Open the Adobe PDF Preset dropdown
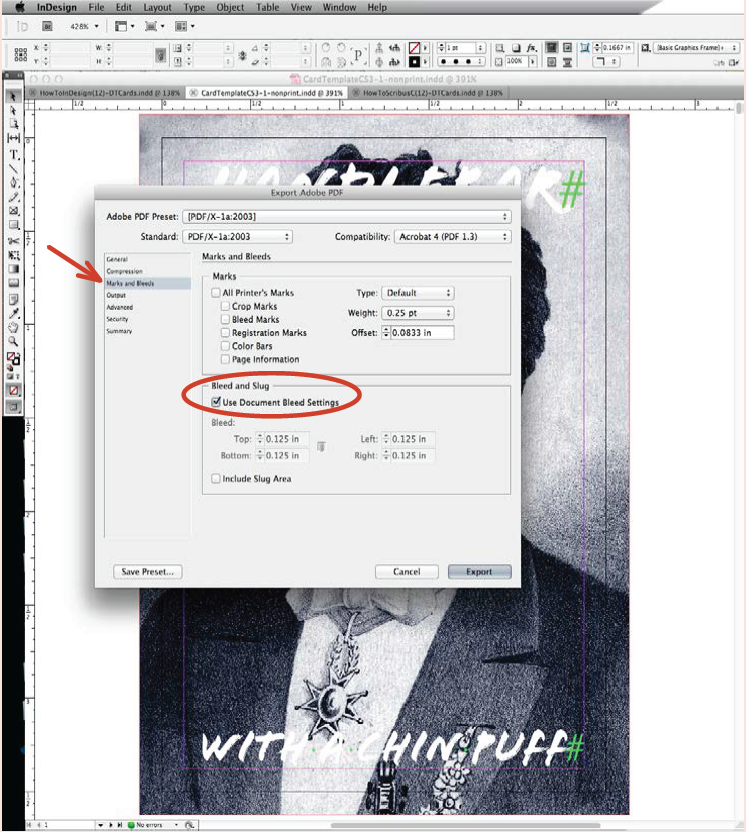746x832 pixels. point(347,216)
